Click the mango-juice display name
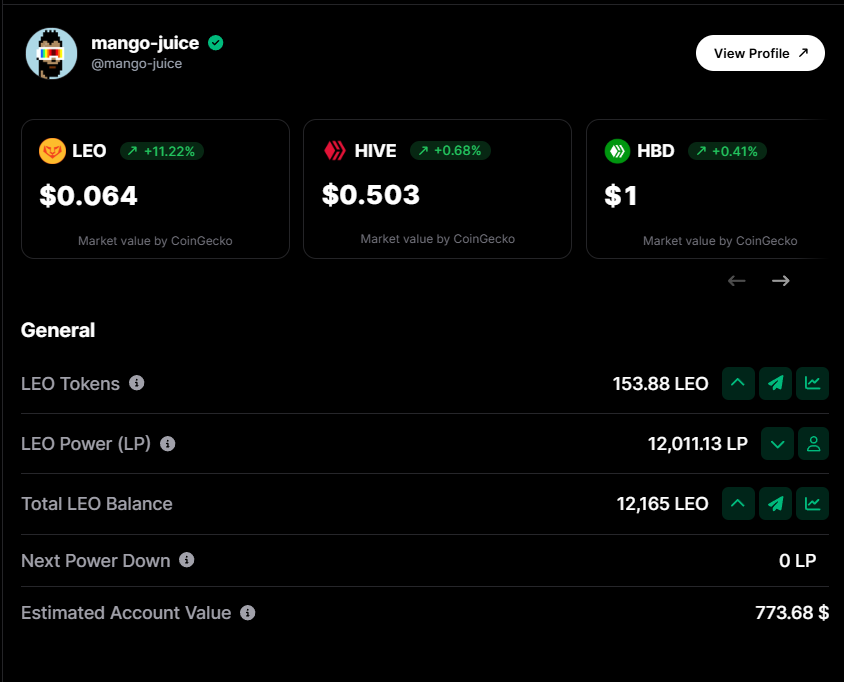844x682 pixels. point(145,43)
